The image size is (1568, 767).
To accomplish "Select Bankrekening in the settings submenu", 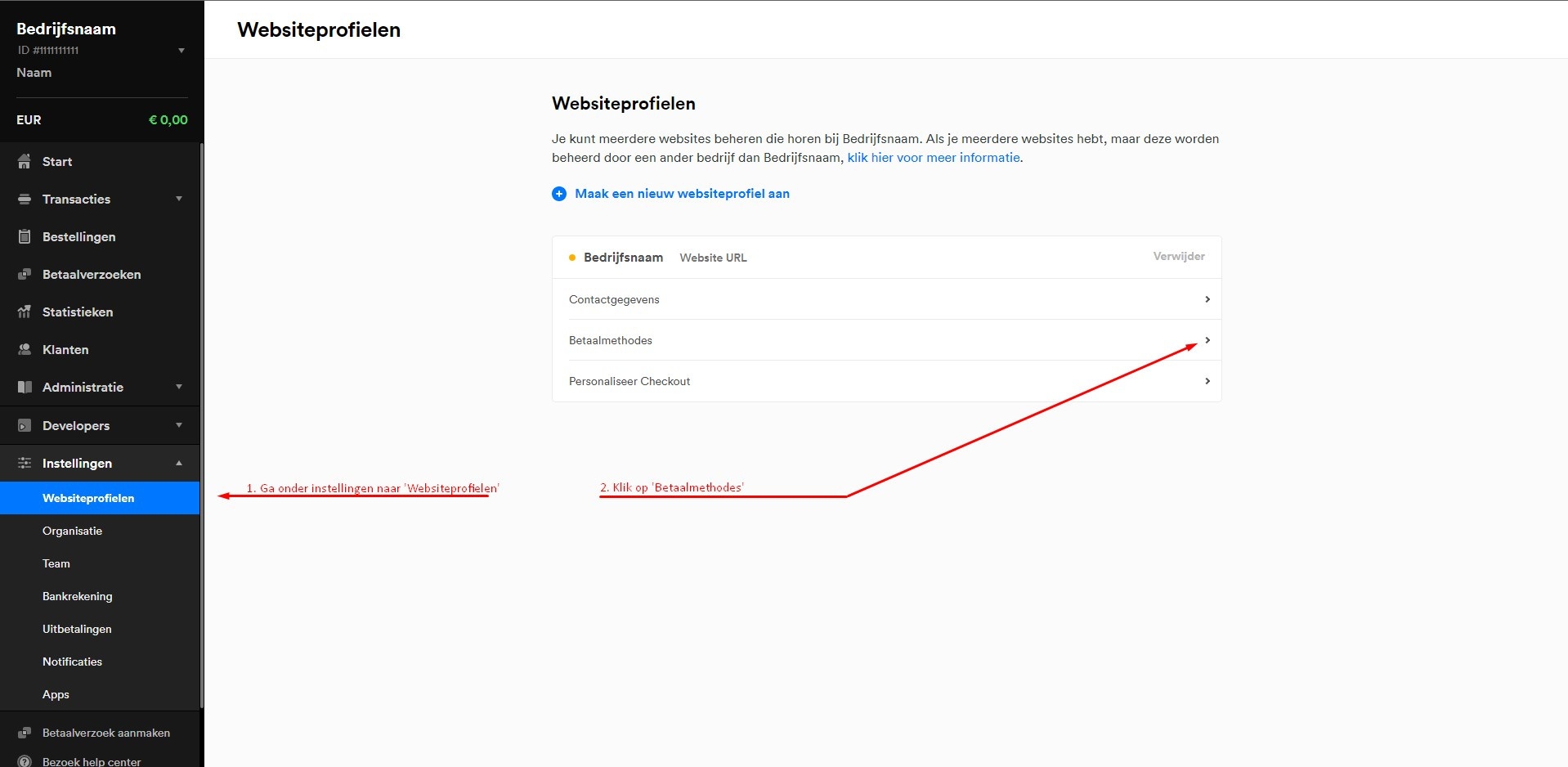I will click(78, 596).
